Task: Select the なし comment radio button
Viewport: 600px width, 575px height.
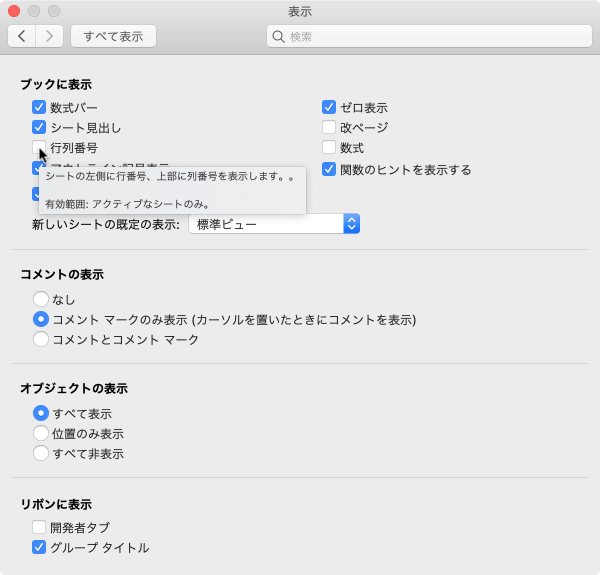Action: click(41, 299)
